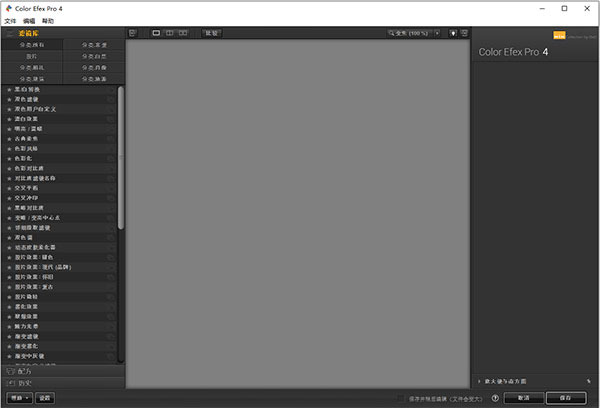Click the 历史 history panel icon
The height and width of the screenshot is (408, 600).
tap(11, 383)
